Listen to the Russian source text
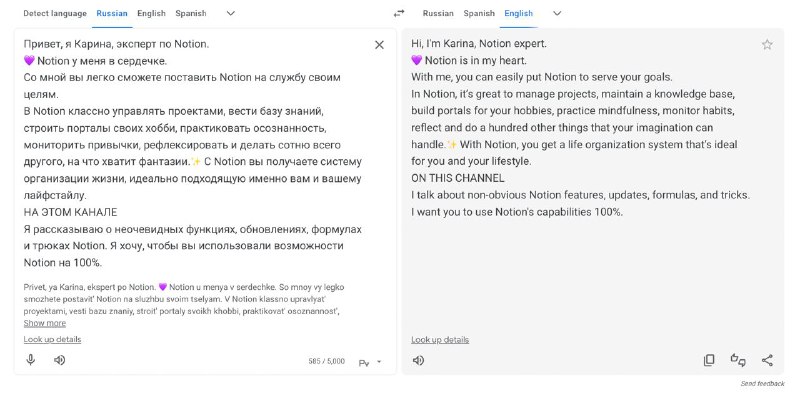 60,360
